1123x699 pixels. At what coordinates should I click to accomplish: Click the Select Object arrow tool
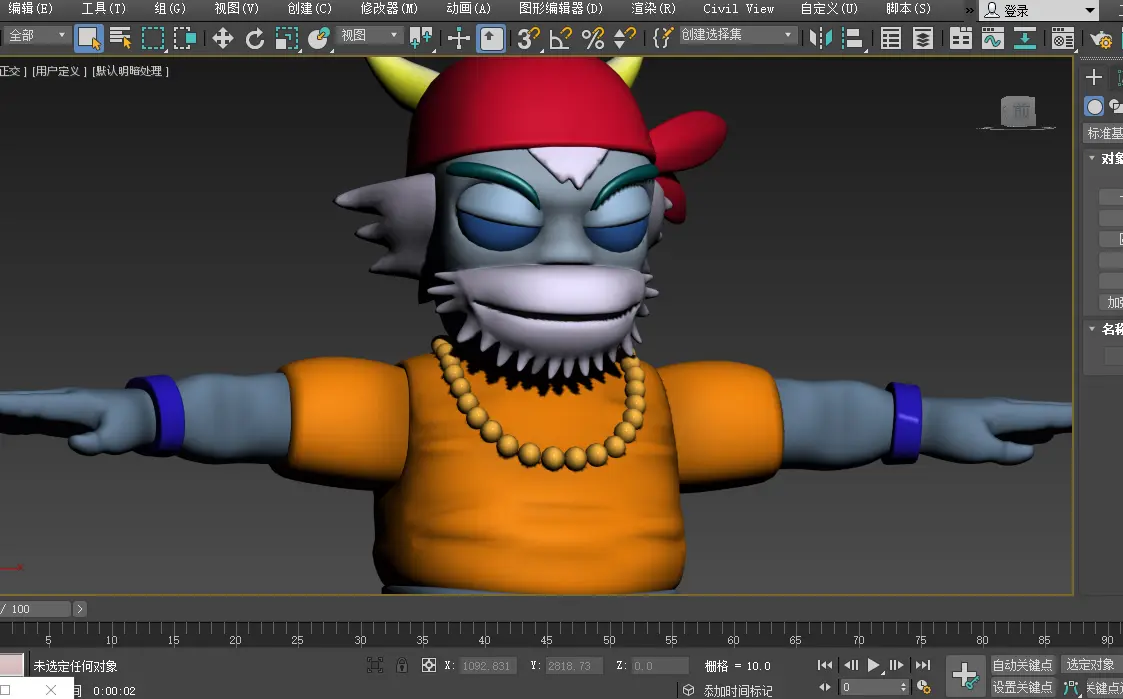89,39
